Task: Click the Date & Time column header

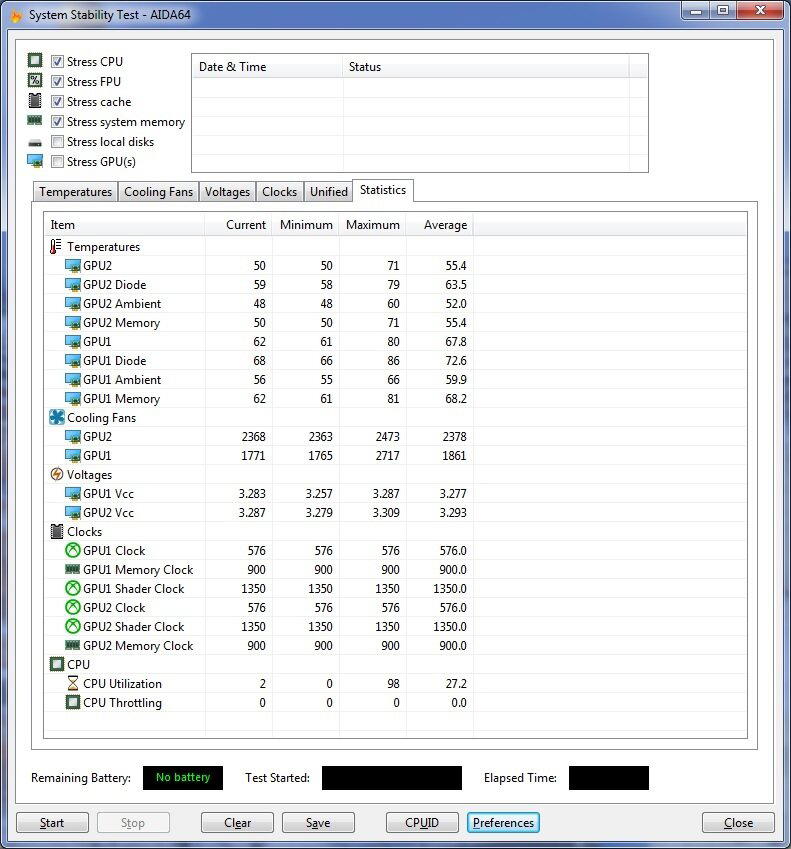Action: coord(267,67)
